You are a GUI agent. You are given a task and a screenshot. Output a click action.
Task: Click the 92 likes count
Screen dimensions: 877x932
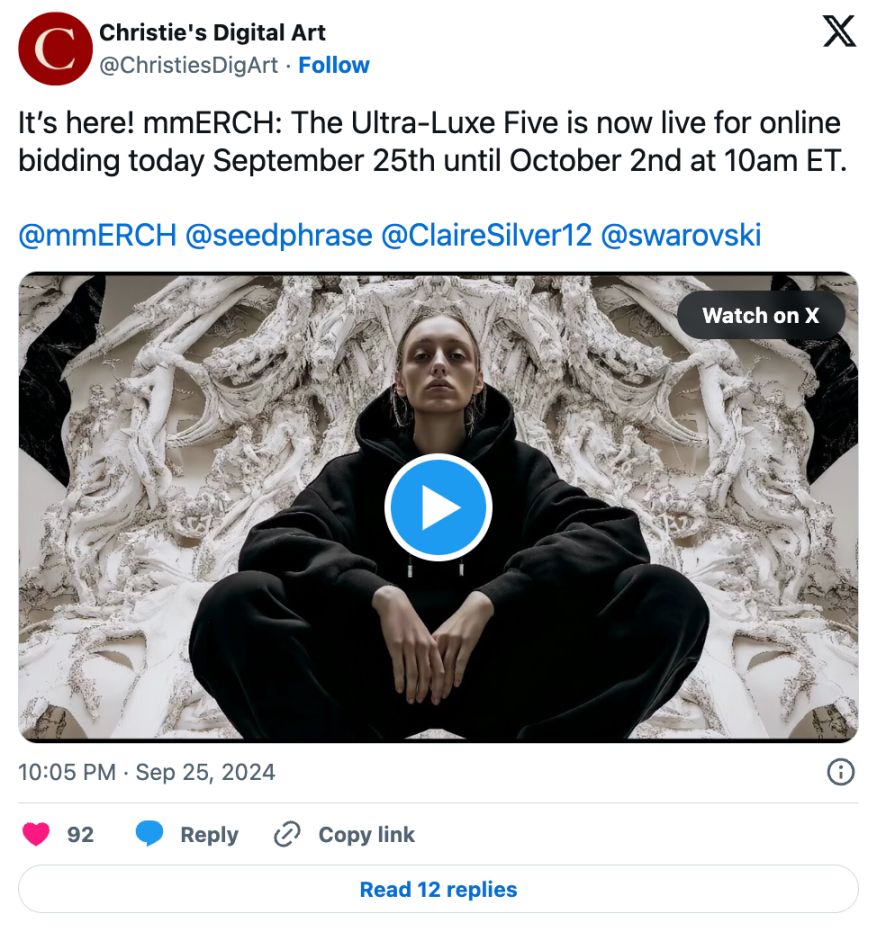[x=80, y=835]
